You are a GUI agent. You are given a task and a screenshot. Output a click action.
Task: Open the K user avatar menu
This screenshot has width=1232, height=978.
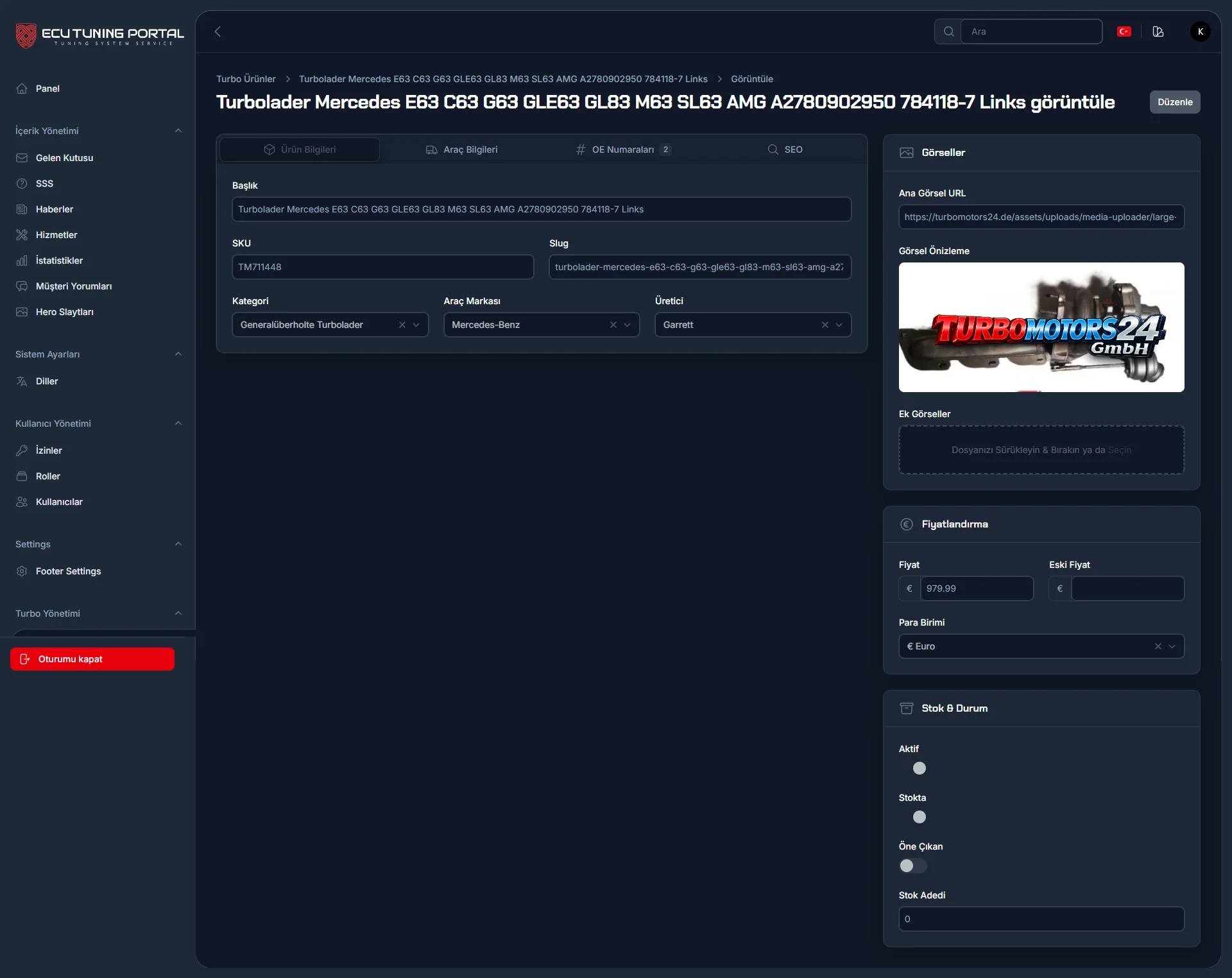tap(1200, 31)
